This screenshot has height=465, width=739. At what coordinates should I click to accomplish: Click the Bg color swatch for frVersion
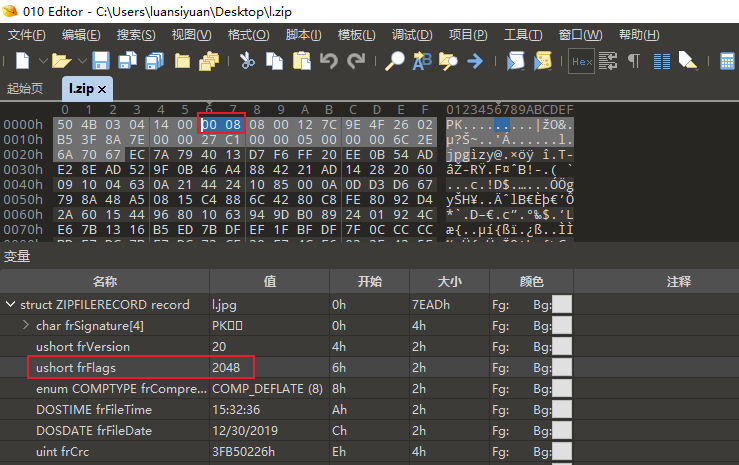562,346
